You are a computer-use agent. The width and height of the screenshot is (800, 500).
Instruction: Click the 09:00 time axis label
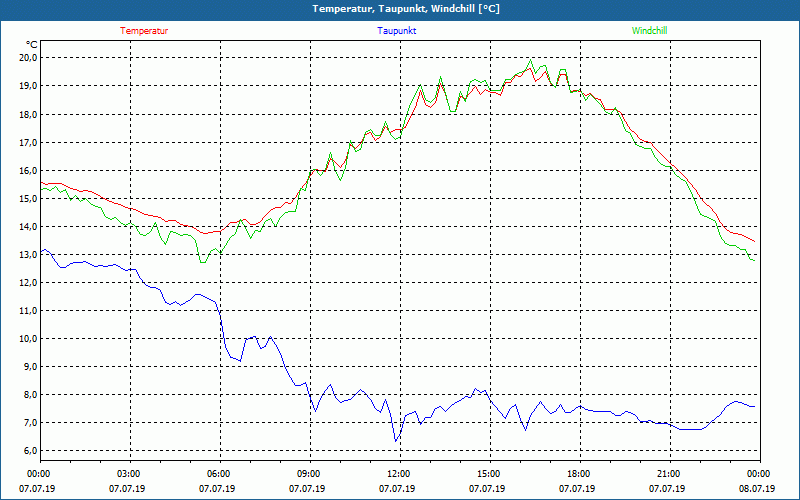(310, 474)
